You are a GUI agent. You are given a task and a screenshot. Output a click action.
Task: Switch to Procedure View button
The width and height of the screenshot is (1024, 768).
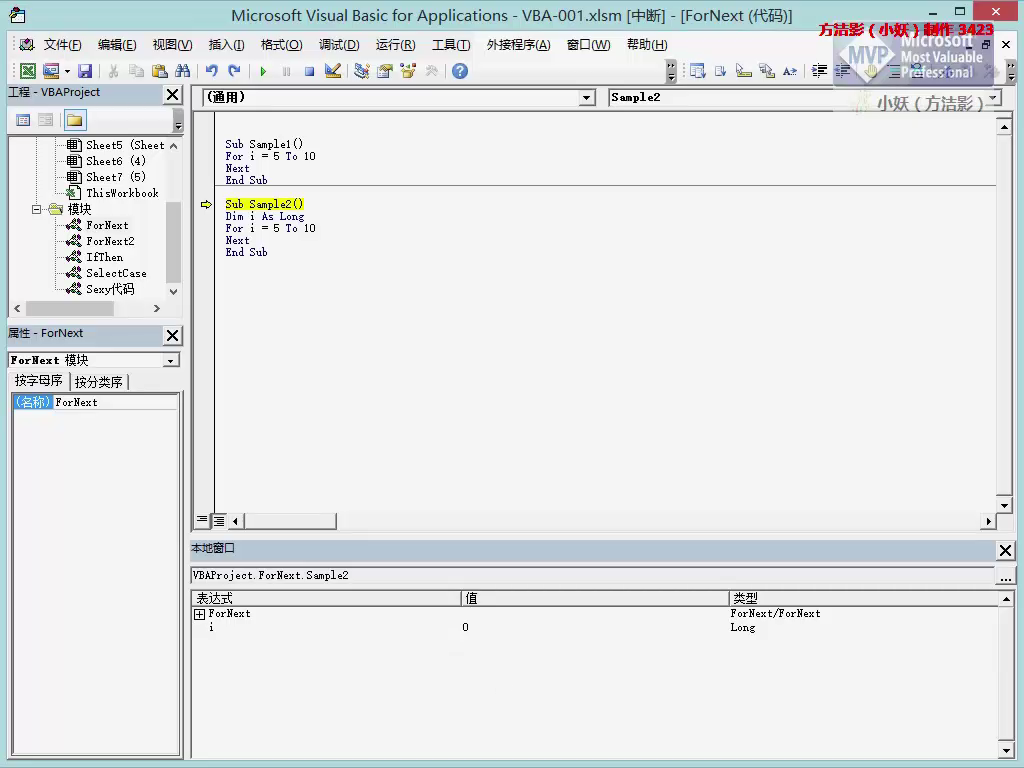click(x=202, y=520)
